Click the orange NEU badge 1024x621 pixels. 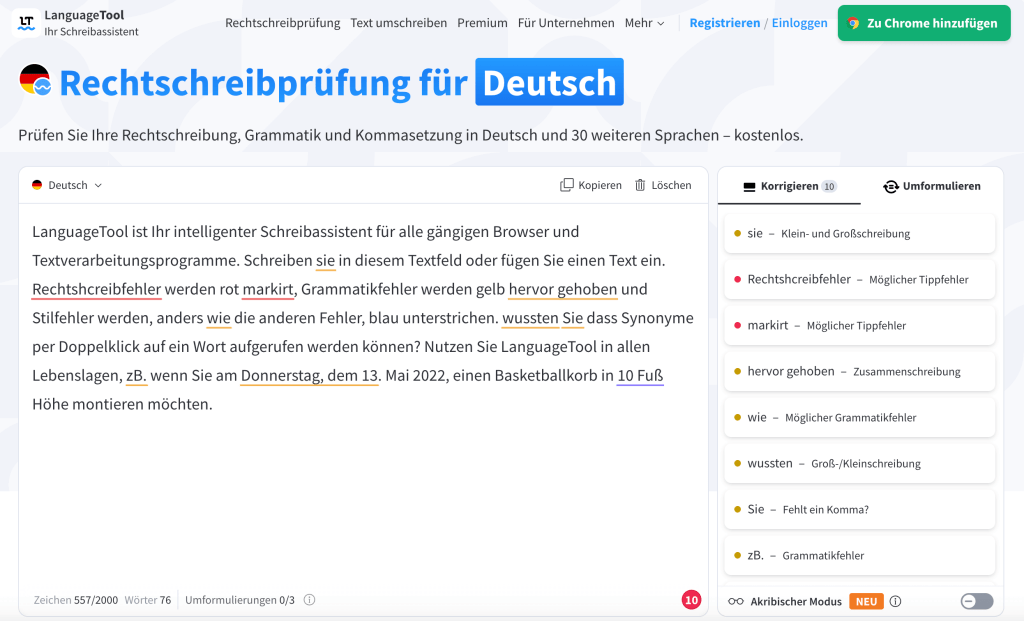pos(866,601)
